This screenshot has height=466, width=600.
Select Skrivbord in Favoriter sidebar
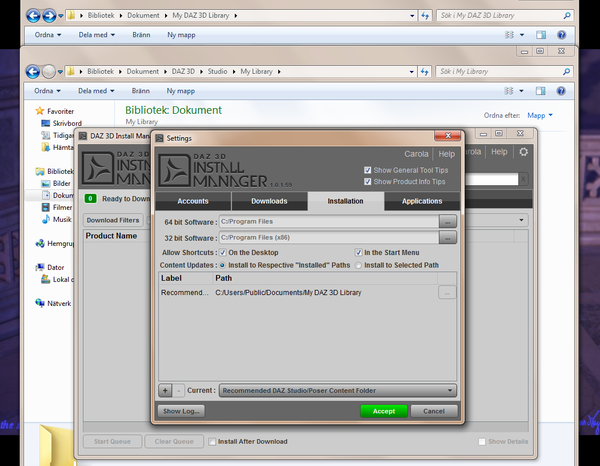[x=62, y=124]
